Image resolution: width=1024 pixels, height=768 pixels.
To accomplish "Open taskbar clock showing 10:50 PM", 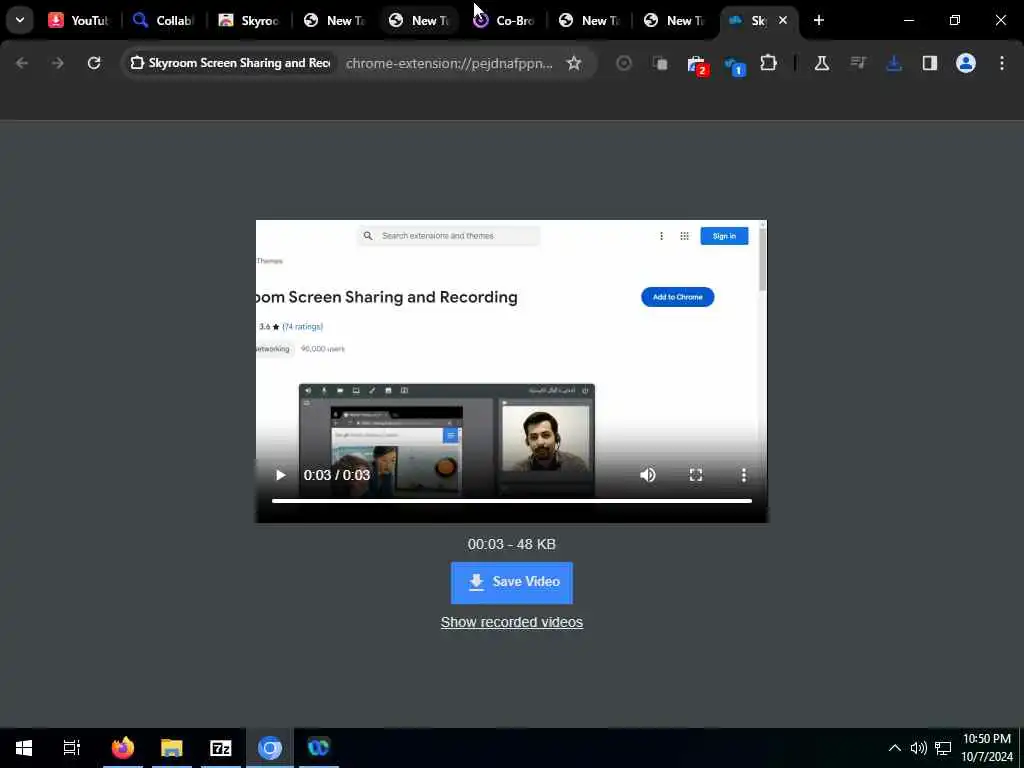I will click(x=987, y=748).
